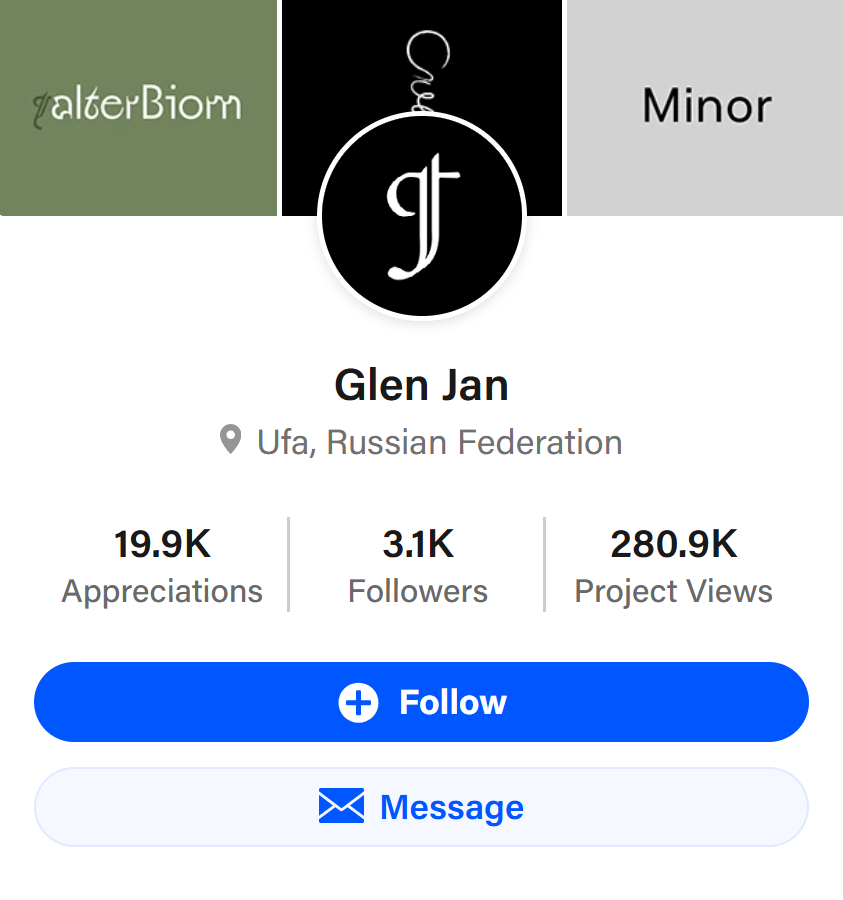Click the Follow text label

point(453,702)
